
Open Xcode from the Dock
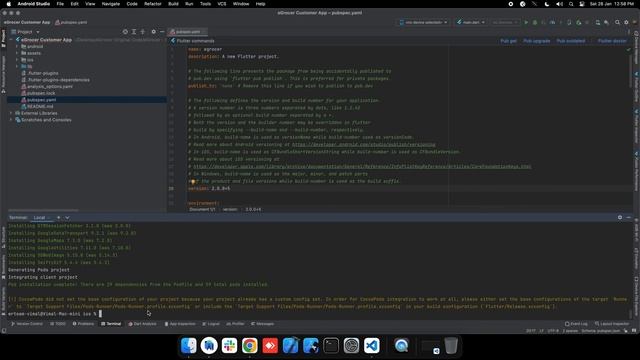[x=291, y=345]
